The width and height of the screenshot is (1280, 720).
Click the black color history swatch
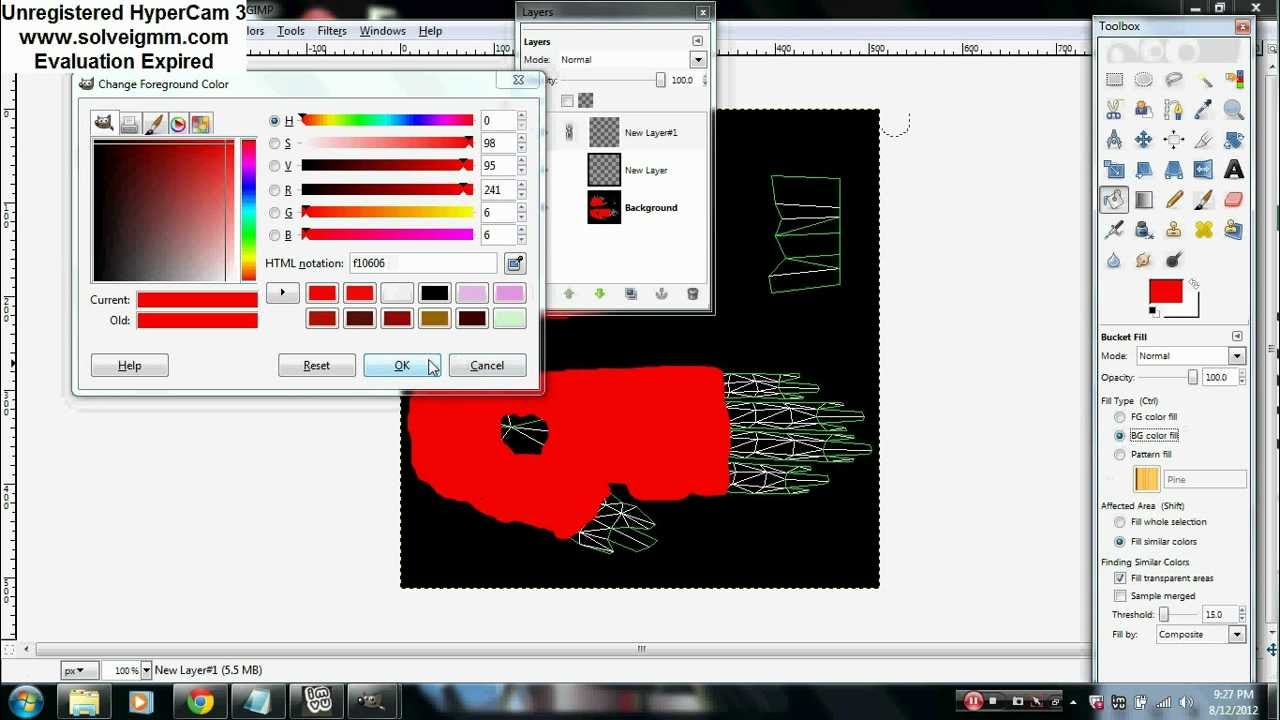(x=434, y=293)
